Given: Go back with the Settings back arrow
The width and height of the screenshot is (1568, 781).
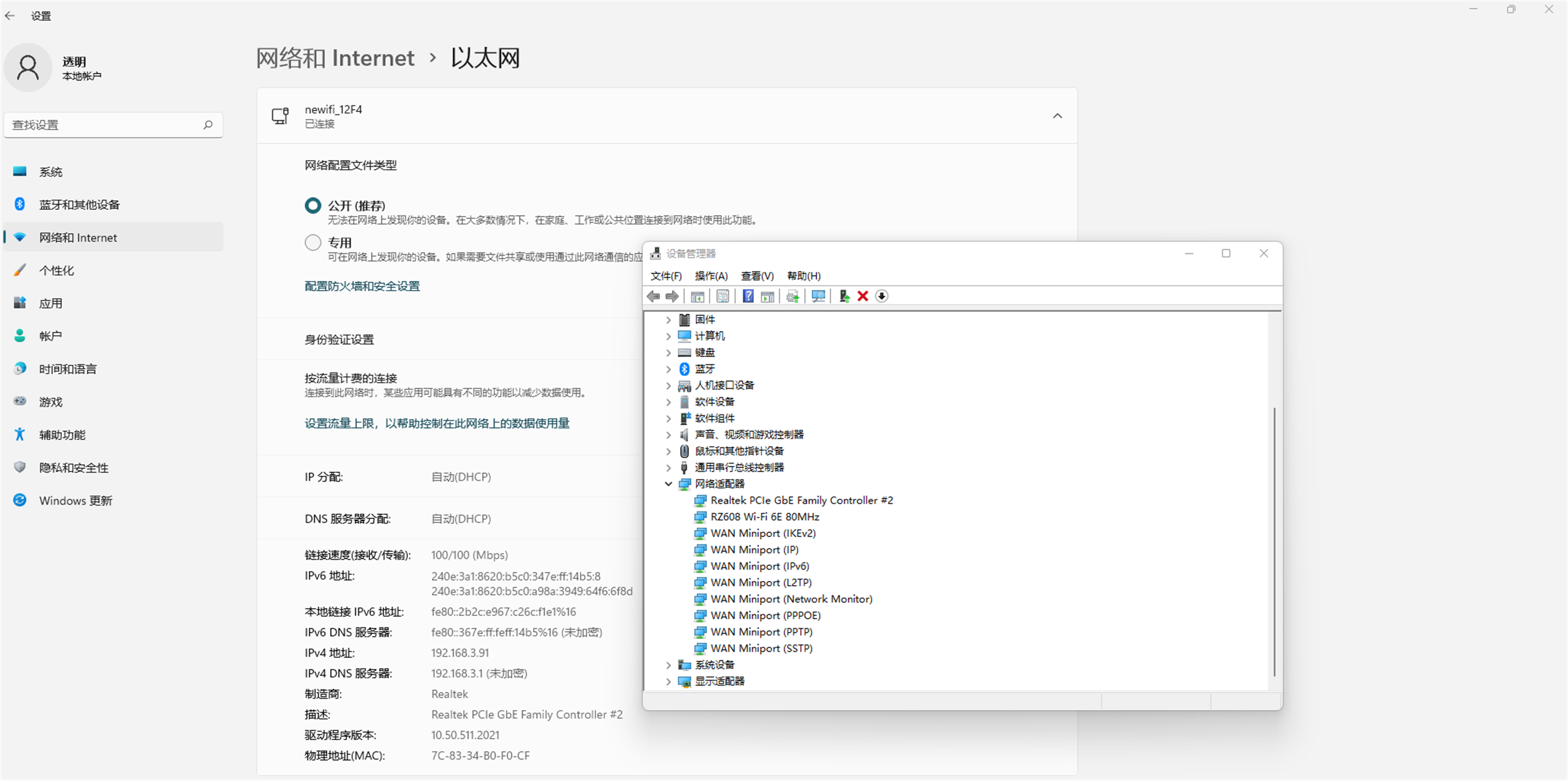Looking at the screenshot, I should pyautogui.click(x=10, y=16).
